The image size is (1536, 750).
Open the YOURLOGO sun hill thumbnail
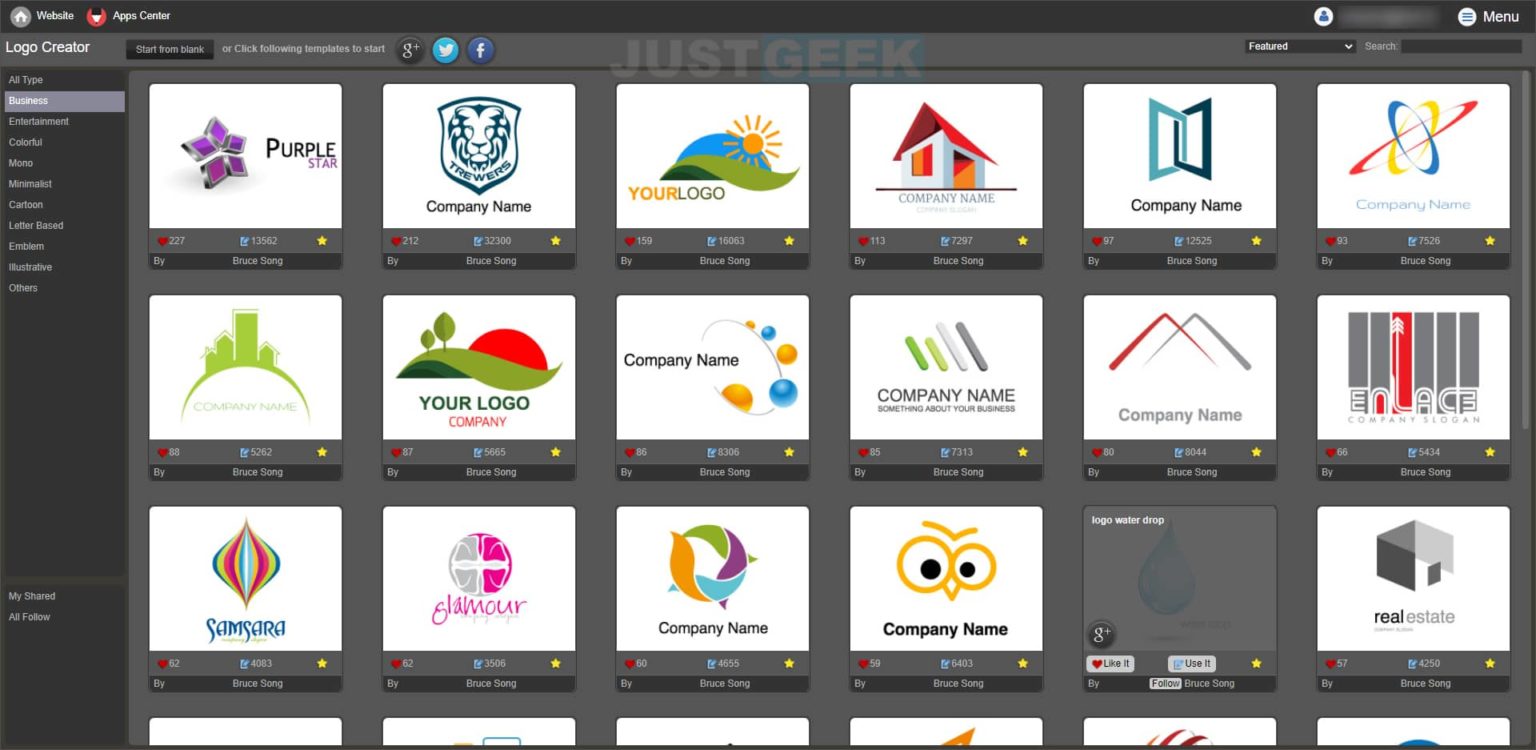pos(713,156)
